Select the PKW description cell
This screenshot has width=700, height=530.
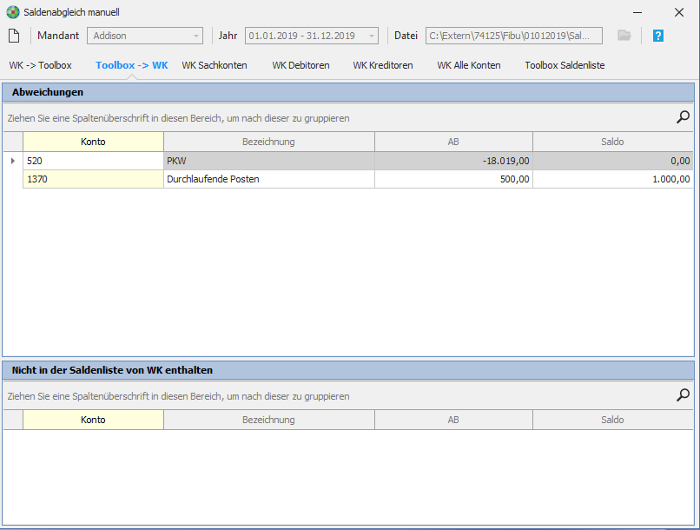269,161
